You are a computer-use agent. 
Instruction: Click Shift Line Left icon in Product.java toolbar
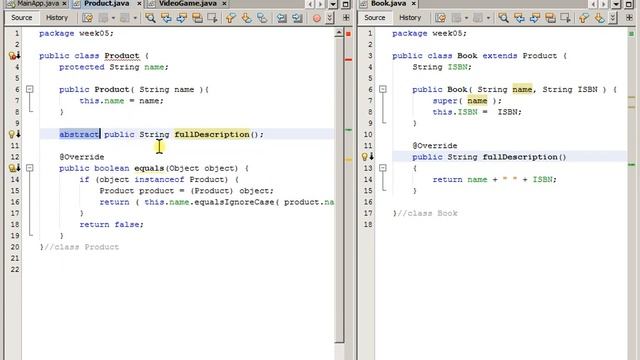pos(281,18)
